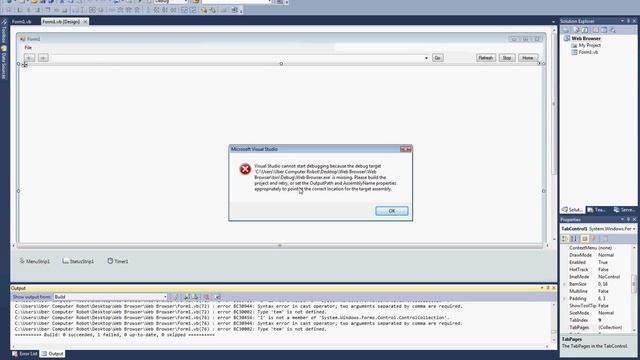The image size is (640, 360).
Task: Toggle Categorized view in Properties
Action: pyautogui.click(x=565, y=239)
